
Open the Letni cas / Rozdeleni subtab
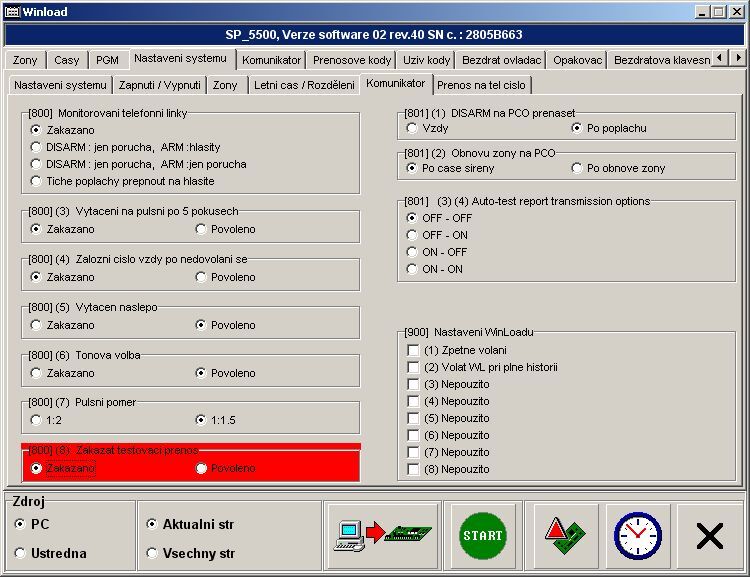[x=304, y=85]
